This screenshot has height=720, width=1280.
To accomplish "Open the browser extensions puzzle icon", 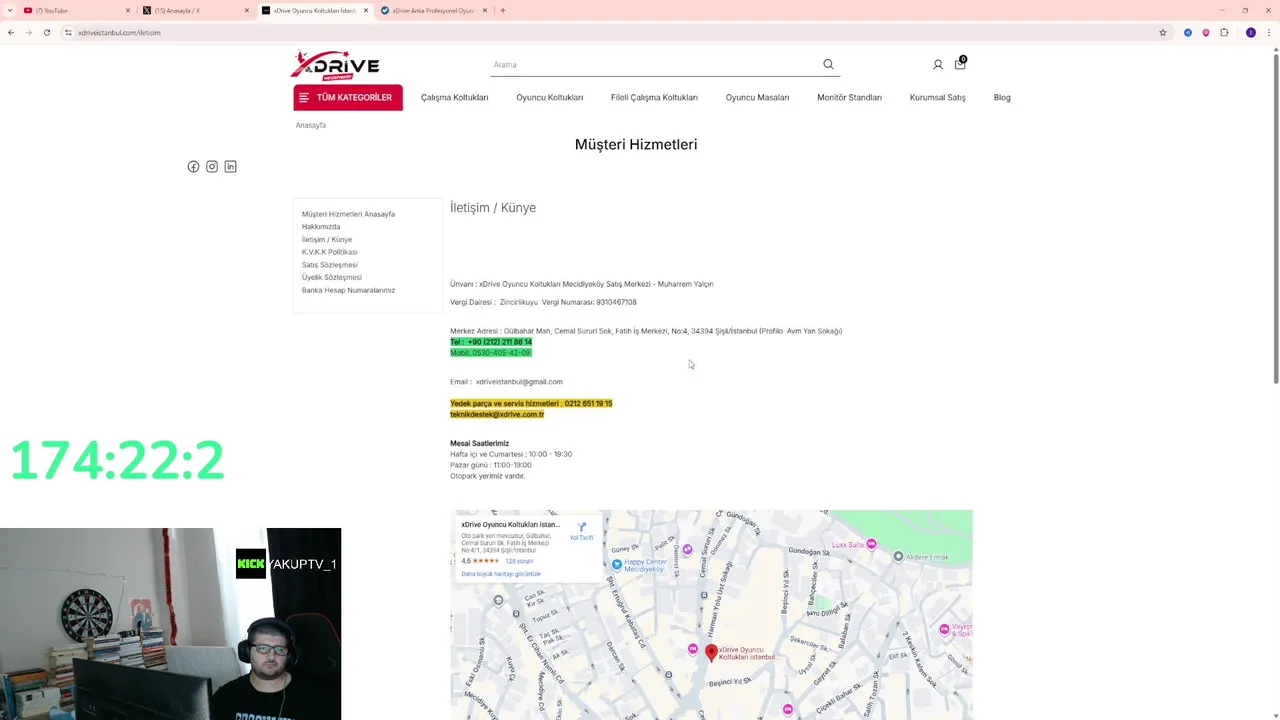I will [1224, 32].
